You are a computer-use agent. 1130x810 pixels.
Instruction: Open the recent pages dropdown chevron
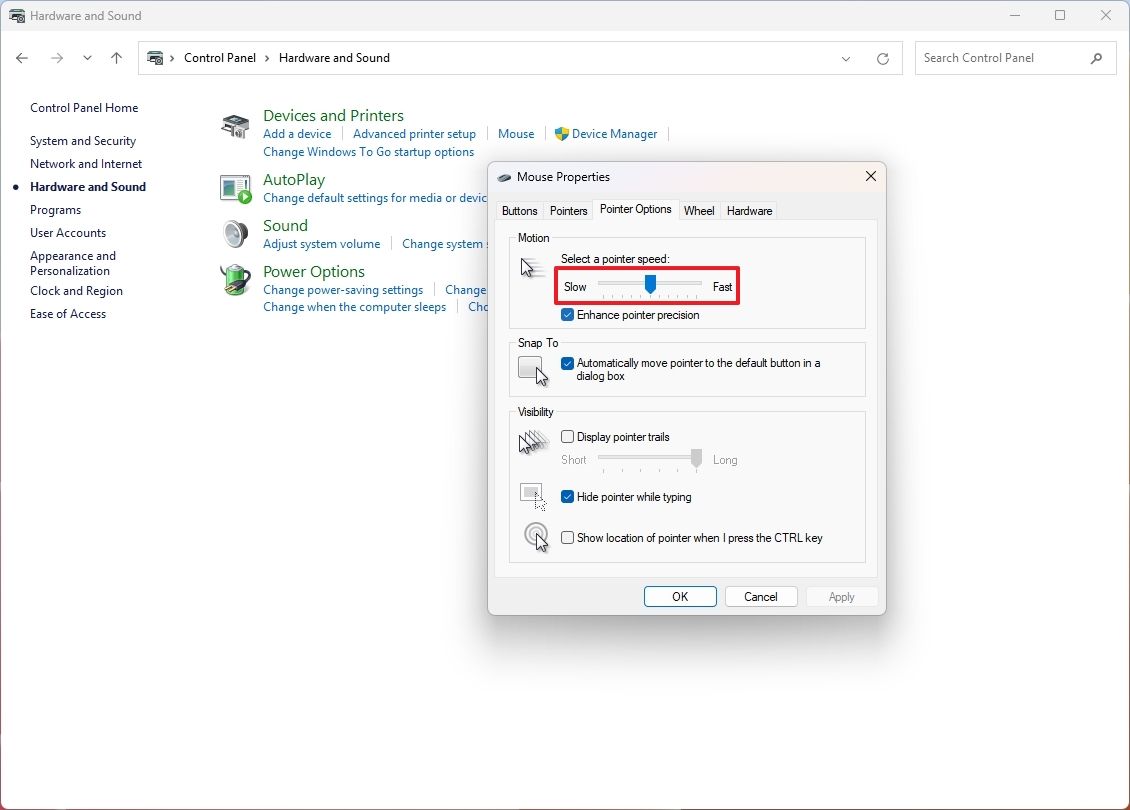87,58
